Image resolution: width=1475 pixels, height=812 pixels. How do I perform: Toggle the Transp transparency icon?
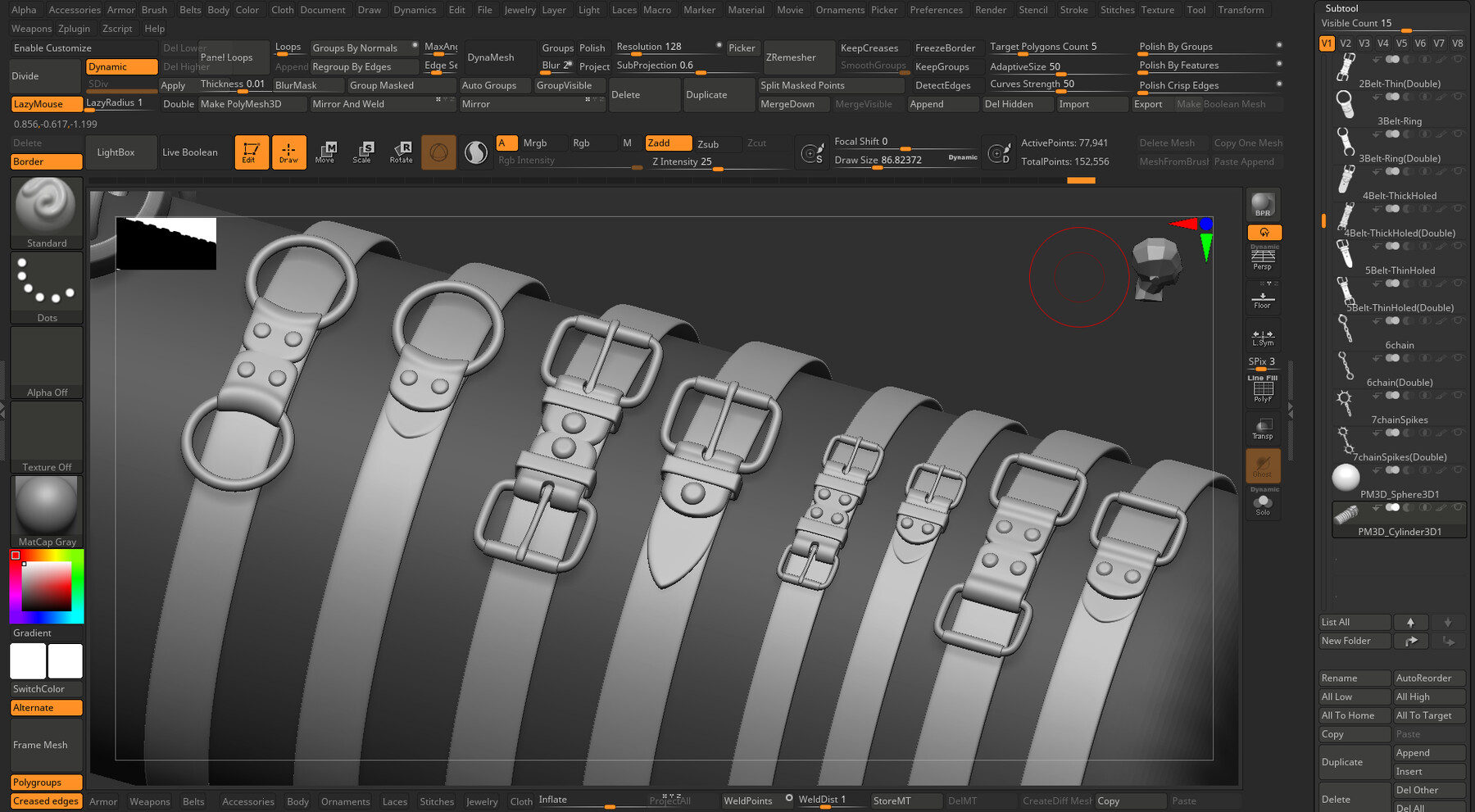[1263, 428]
